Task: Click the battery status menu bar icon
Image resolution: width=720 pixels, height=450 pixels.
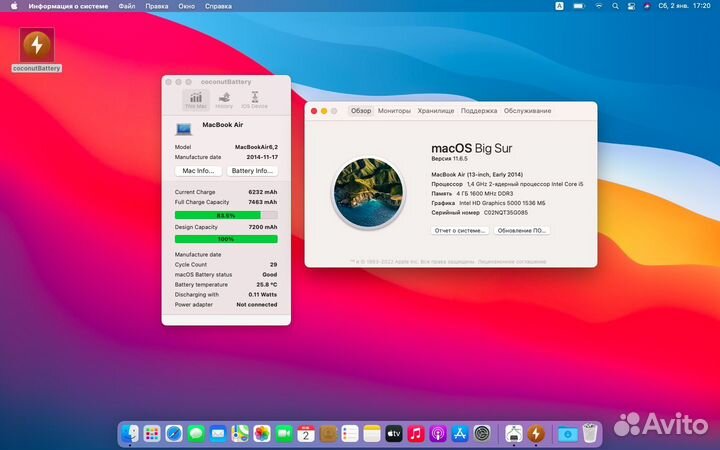Action: click(579, 6)
